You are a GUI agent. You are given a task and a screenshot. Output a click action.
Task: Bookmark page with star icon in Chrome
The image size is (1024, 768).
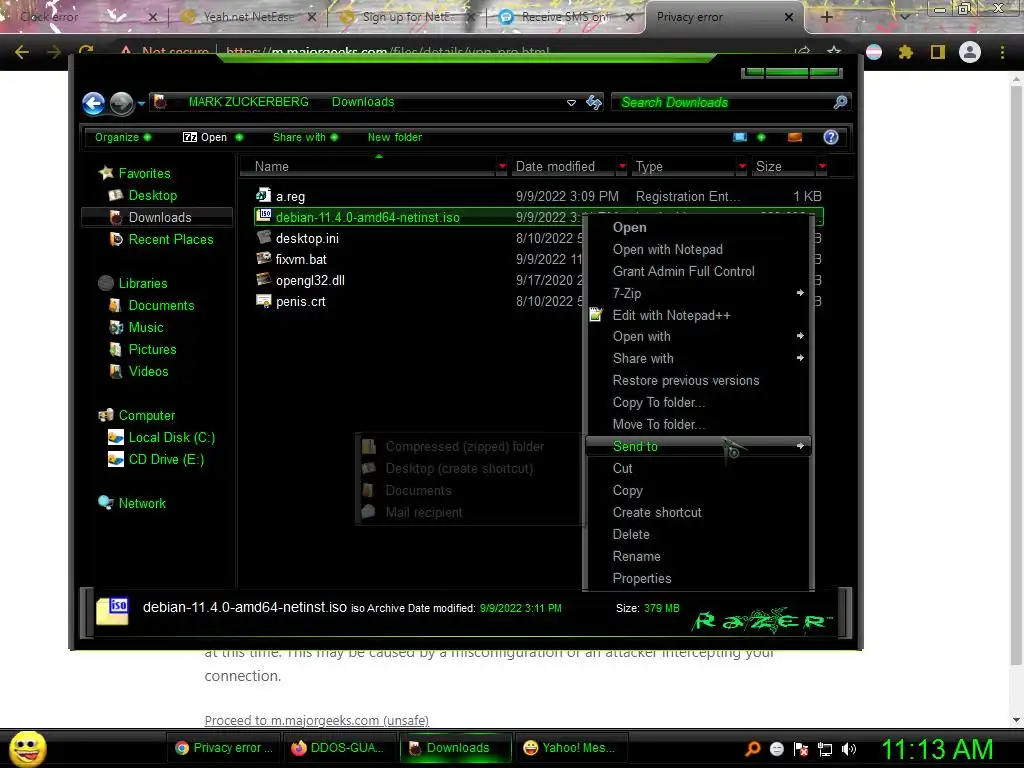pyautogui.click(x=834, y=51)
